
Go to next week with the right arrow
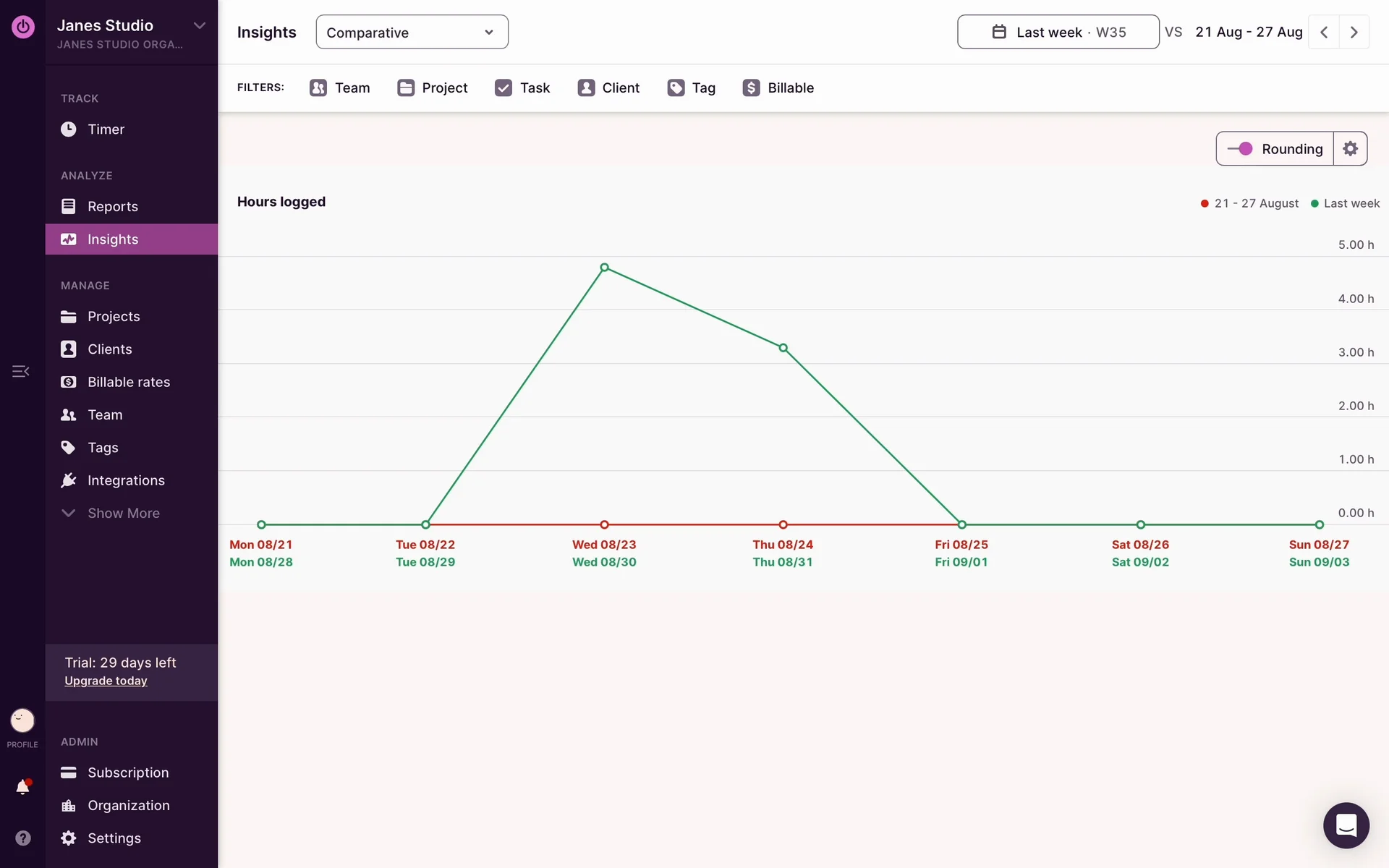[1354, 32]
